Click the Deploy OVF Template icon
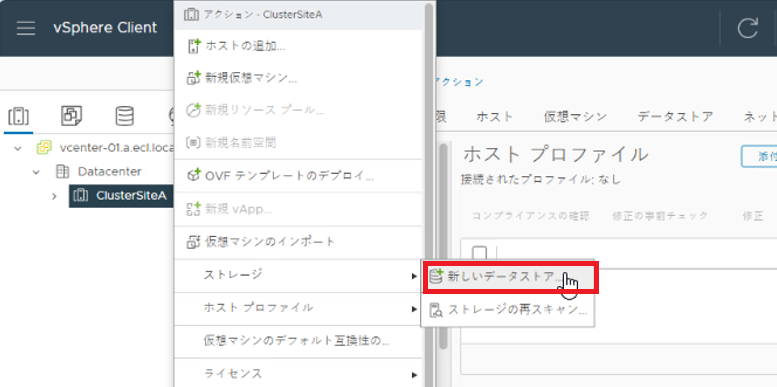The width and height of the screenshot is (777, 387). [x=193, y=176]
